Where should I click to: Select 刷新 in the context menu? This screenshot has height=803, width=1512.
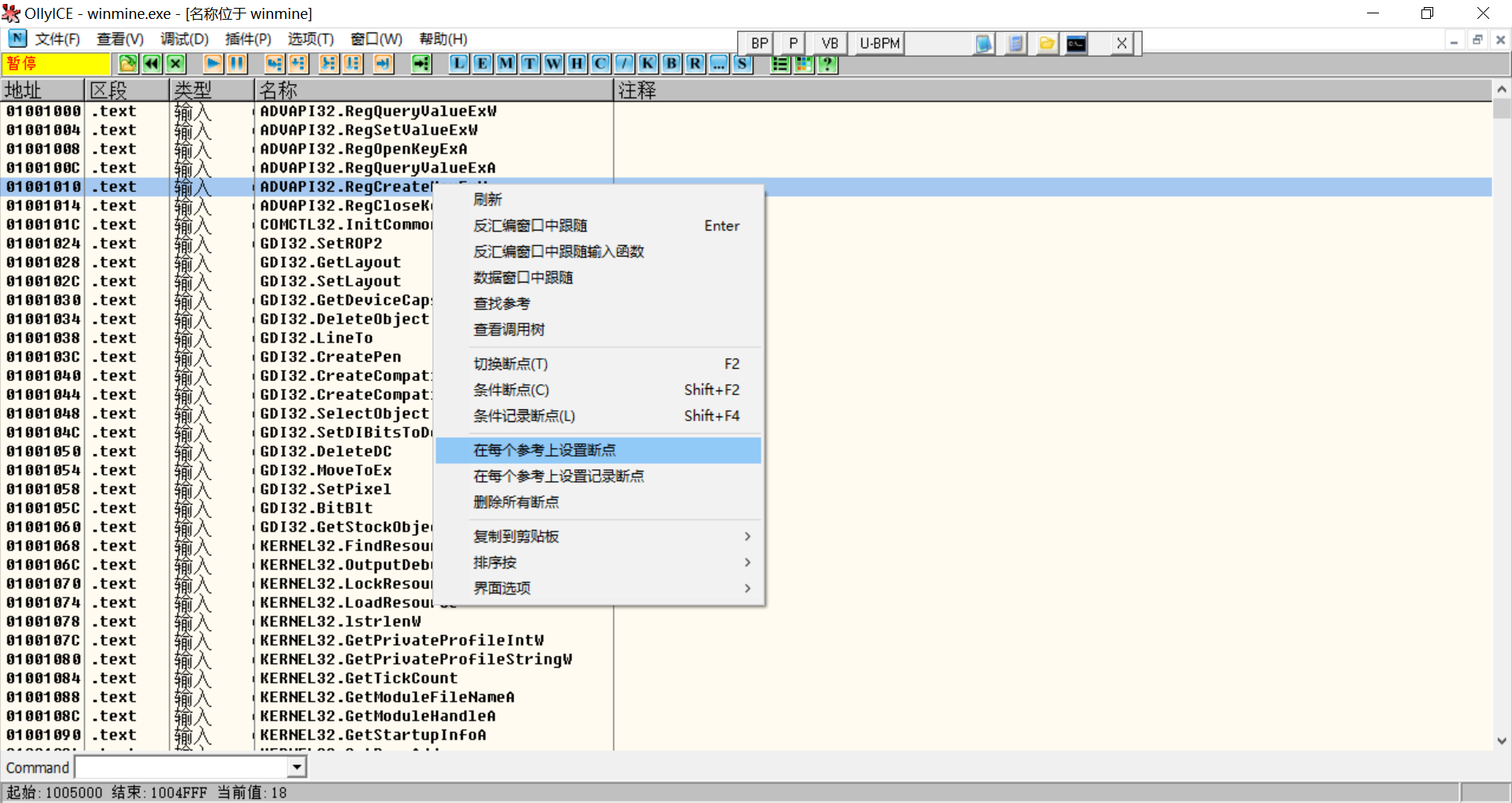coord(599,200)
